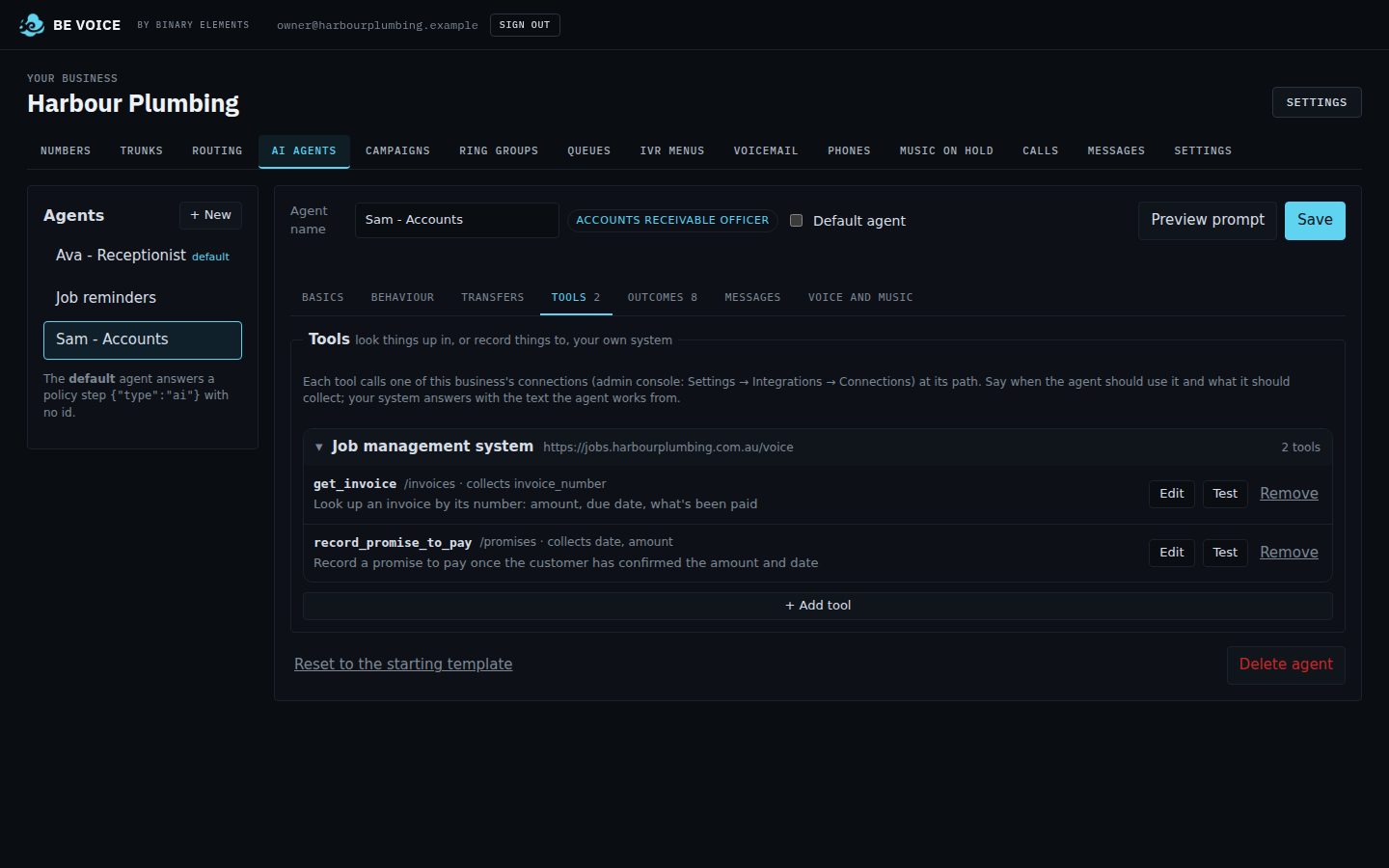The image size is (1389, 868).
Task: Switch to the agent Basics tab
Action: pos(323,298)
